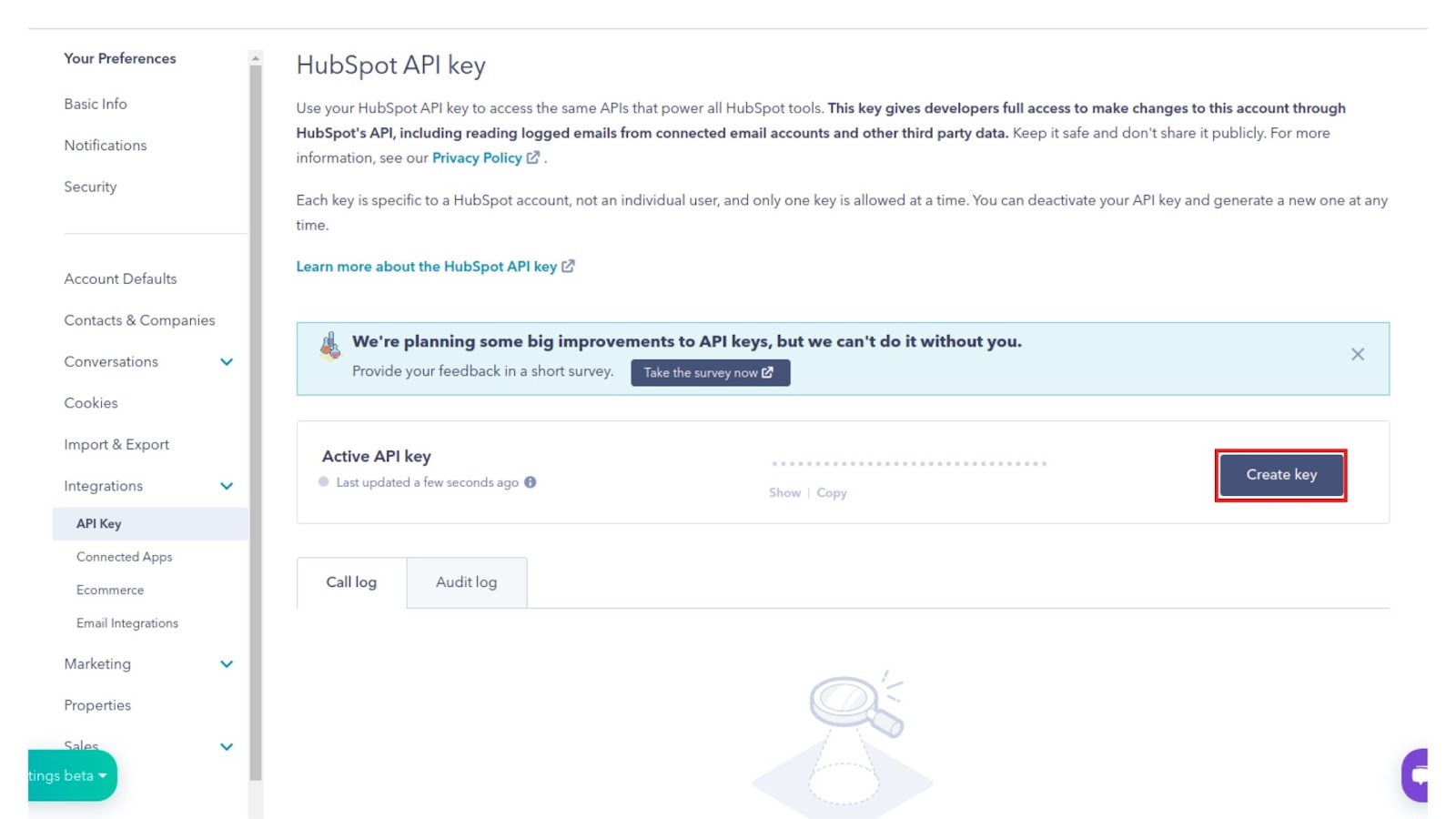1456x819 pixels.
Task: Click the info icon beside Last updated
Action: (531, 482)
